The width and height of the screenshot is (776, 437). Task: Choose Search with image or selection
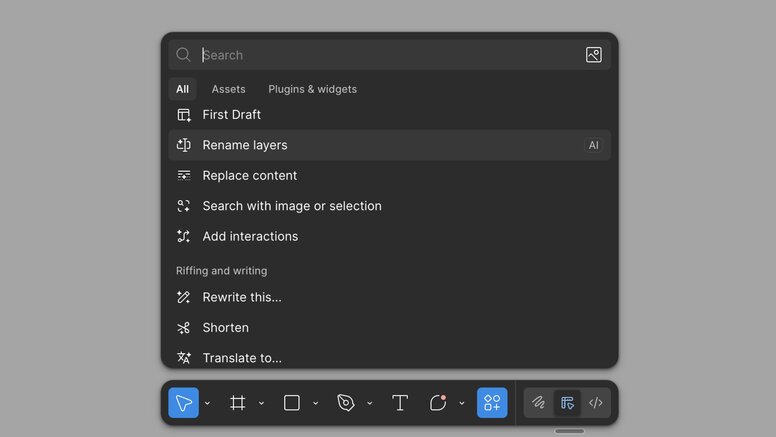(389, 206)
